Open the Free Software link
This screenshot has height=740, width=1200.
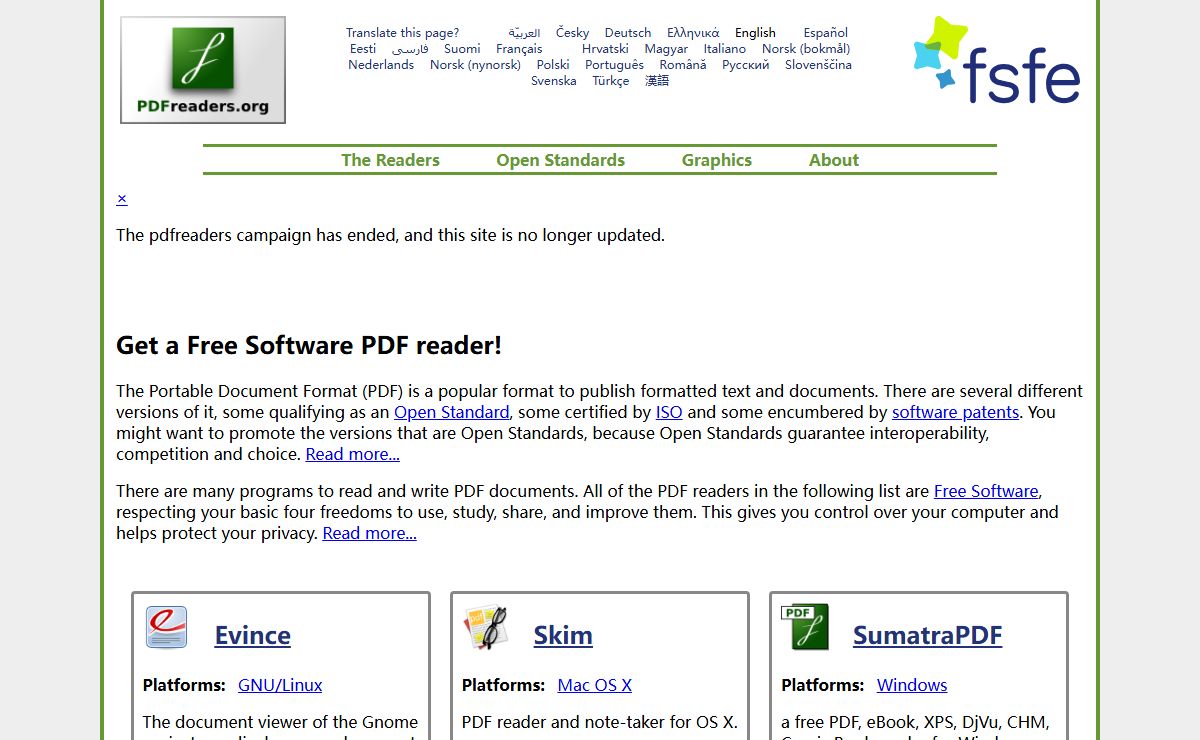pyautogui.click(x=986, y=491)
